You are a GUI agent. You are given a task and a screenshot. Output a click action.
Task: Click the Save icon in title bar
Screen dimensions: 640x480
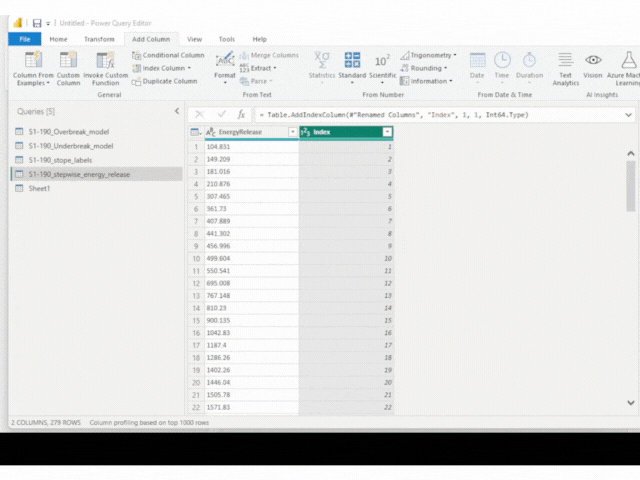pyautogui.click(x=37, y=23)
